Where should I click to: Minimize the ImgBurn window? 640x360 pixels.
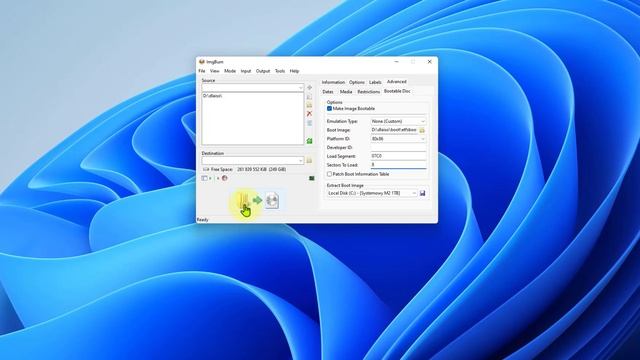[x=396, y=62]
